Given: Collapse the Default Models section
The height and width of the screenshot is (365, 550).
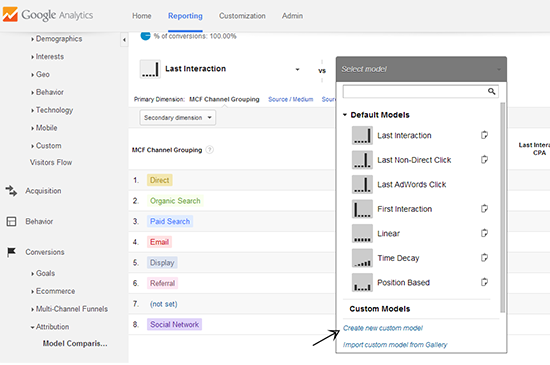Looking at the screenshot, I should (x=345, y=115).
